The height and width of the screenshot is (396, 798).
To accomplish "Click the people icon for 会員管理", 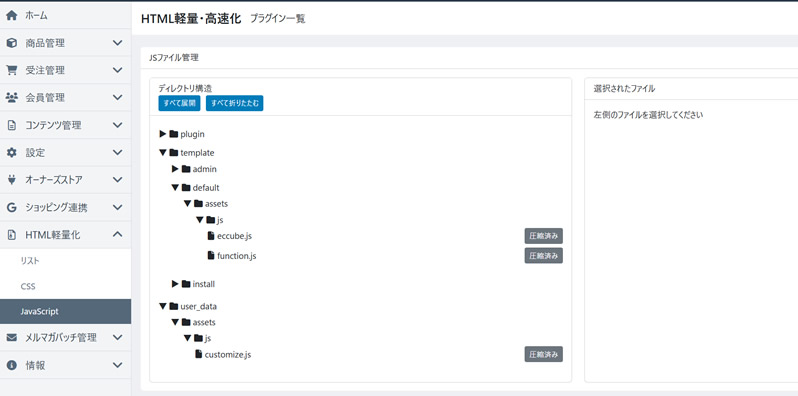I will tap(11, 97).
